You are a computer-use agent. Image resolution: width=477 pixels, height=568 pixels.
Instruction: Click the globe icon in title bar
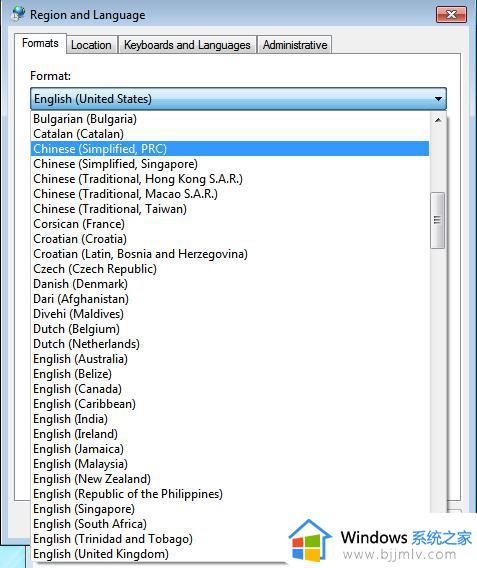(x=18, y=14)
